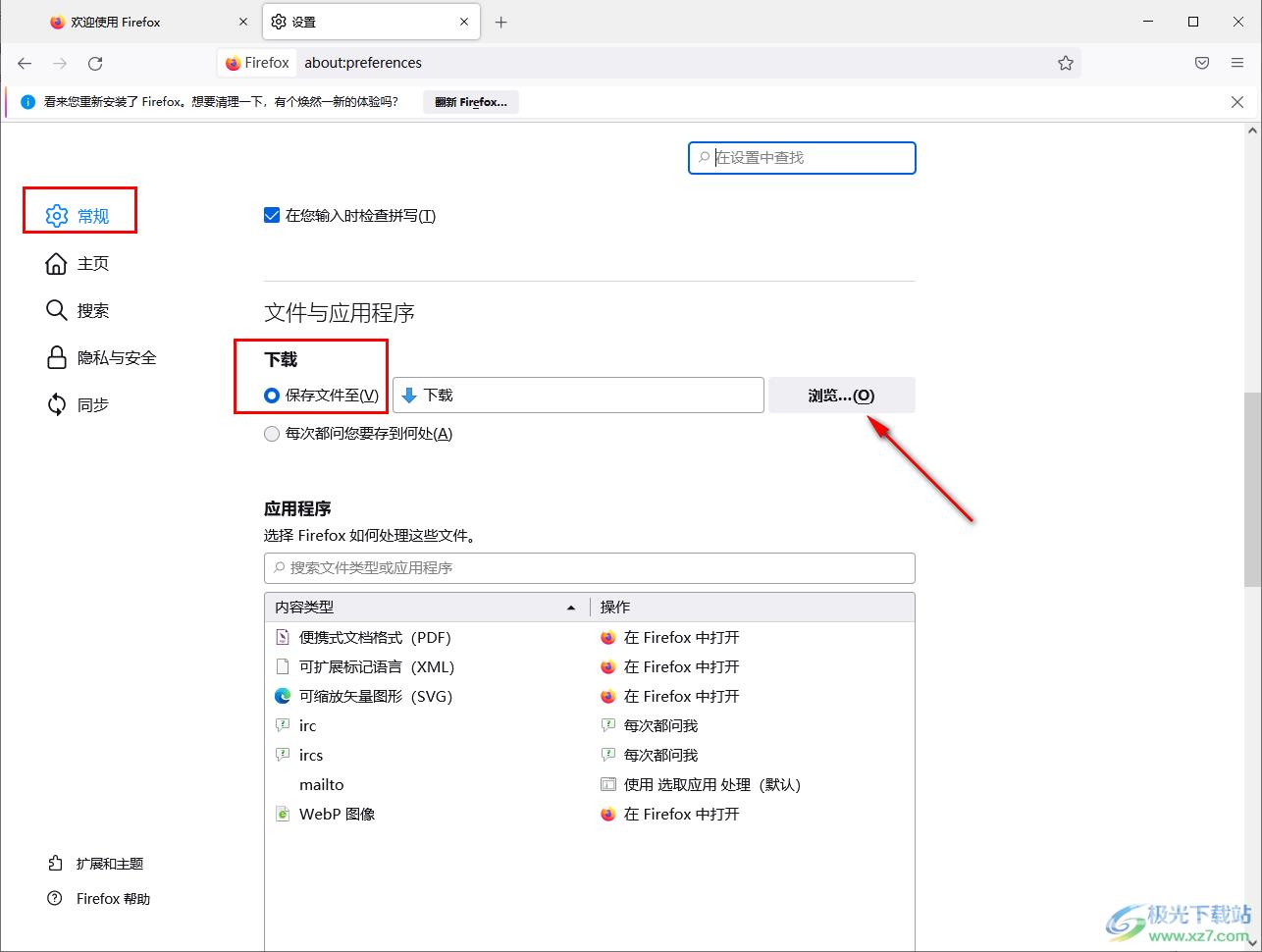The height and width of the screenshot is (952, 1262).
Task: Select the 保存文件至 radio button
Action: point(272,396)
